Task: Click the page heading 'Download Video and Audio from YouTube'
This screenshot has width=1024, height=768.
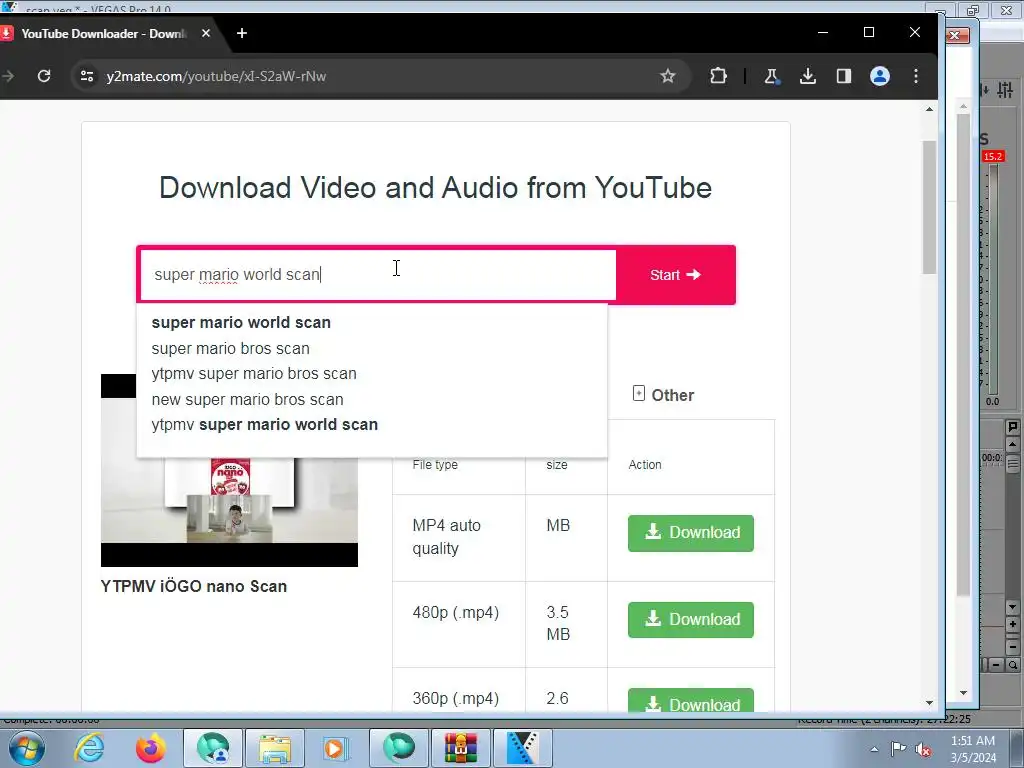Action: pos(436,188)
